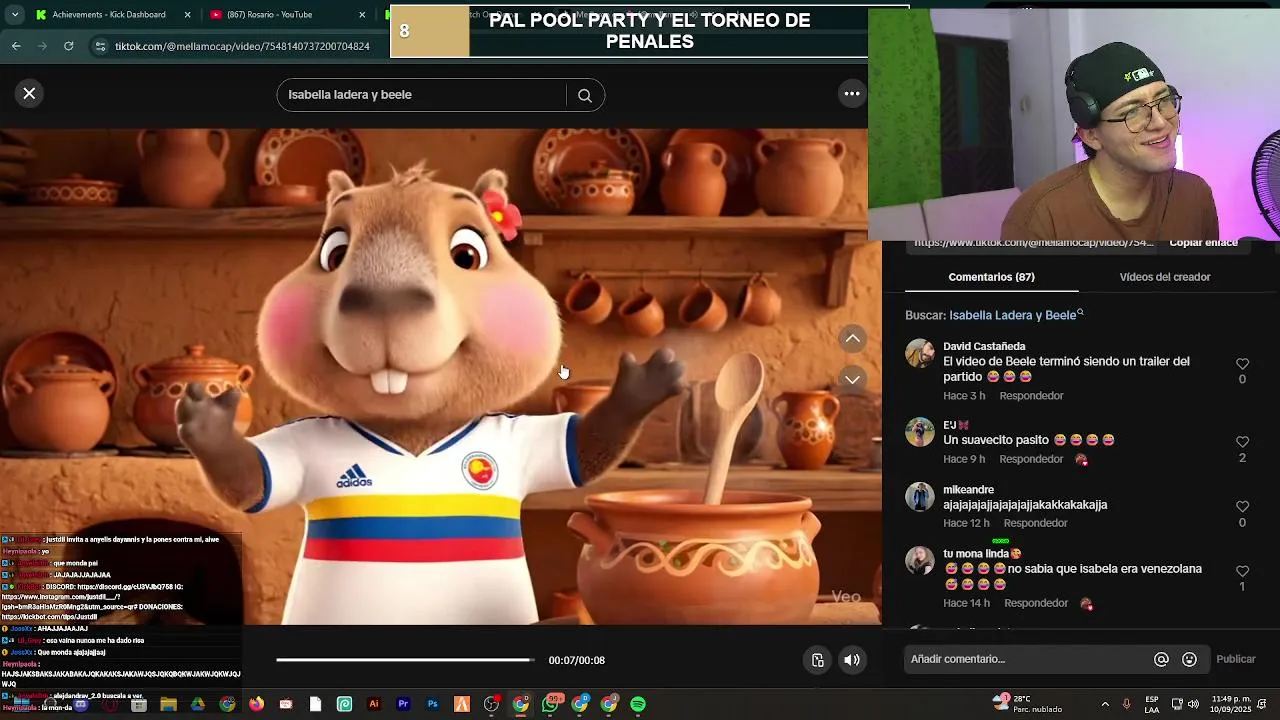Viewport: 1280px width, 720px height.
Task: Open the three-dot more options menu
Action: [x=852, y=93]
